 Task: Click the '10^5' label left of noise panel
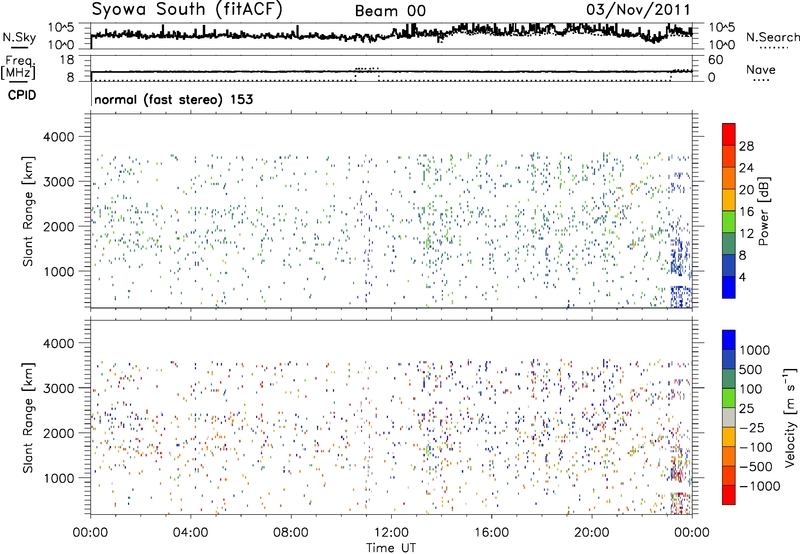pos(61,28)
